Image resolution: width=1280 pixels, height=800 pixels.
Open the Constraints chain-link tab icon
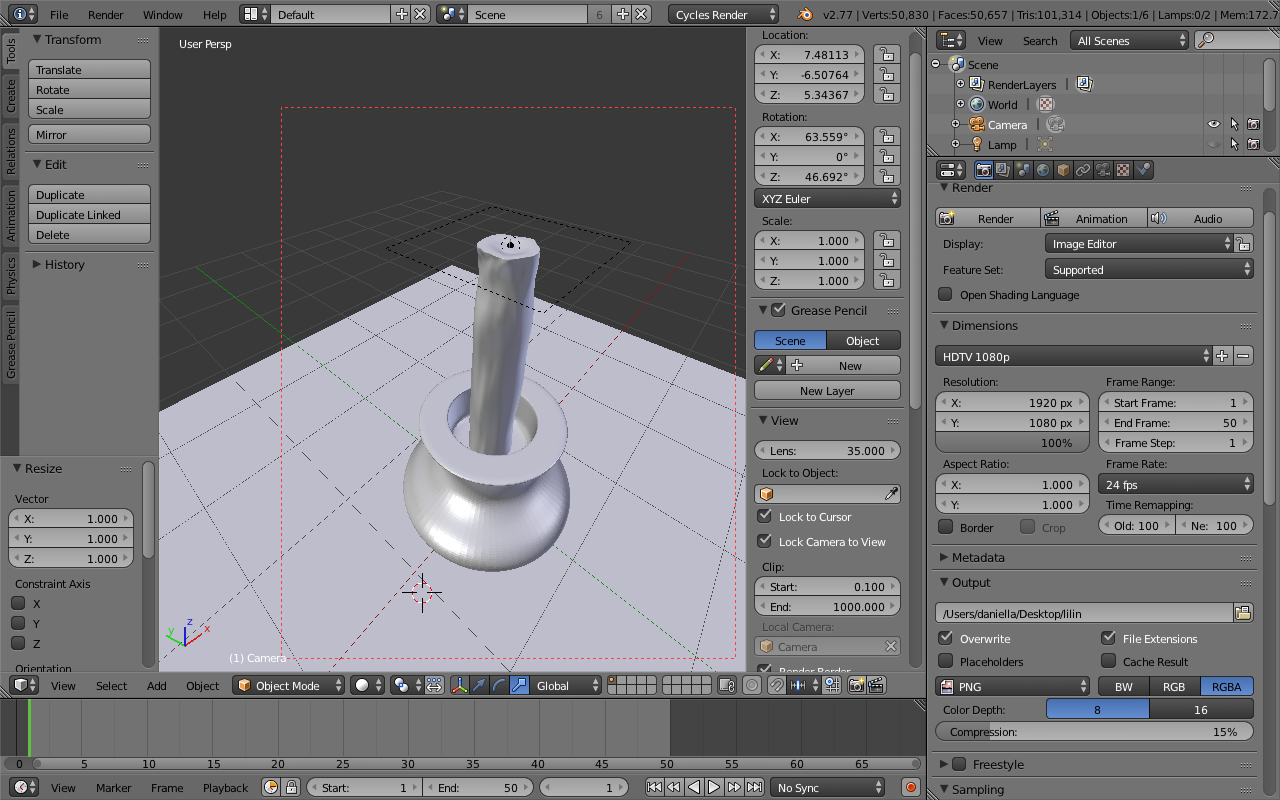tap(1084, 170)
